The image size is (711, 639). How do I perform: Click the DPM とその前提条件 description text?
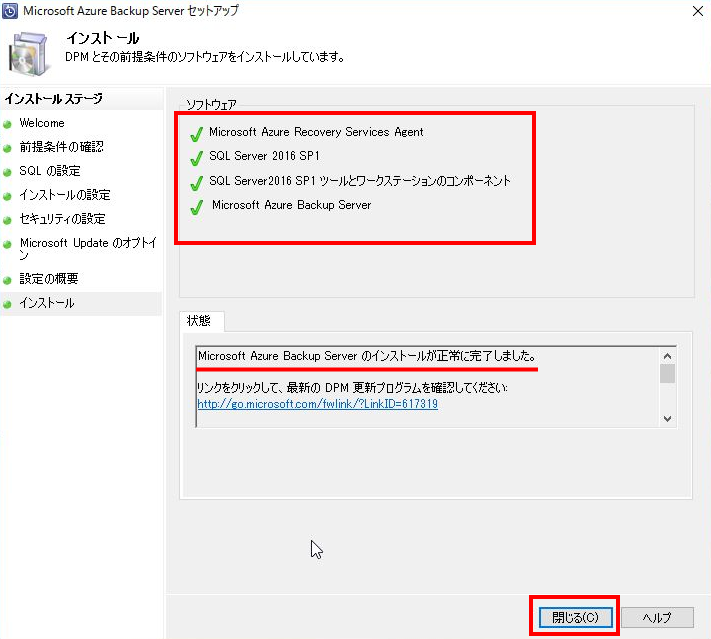[205, 57]
